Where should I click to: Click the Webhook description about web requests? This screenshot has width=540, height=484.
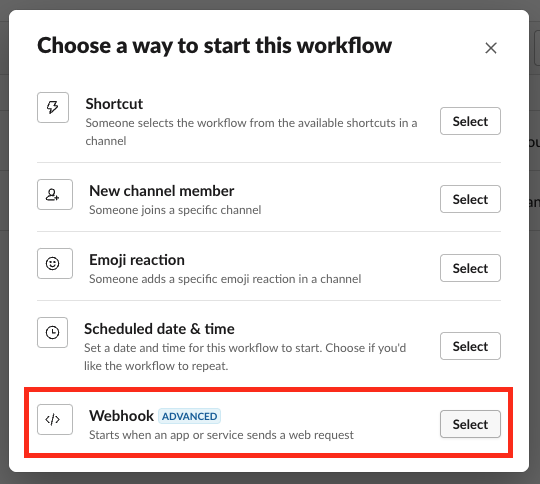pyautogui.click(x=221, y=435)
